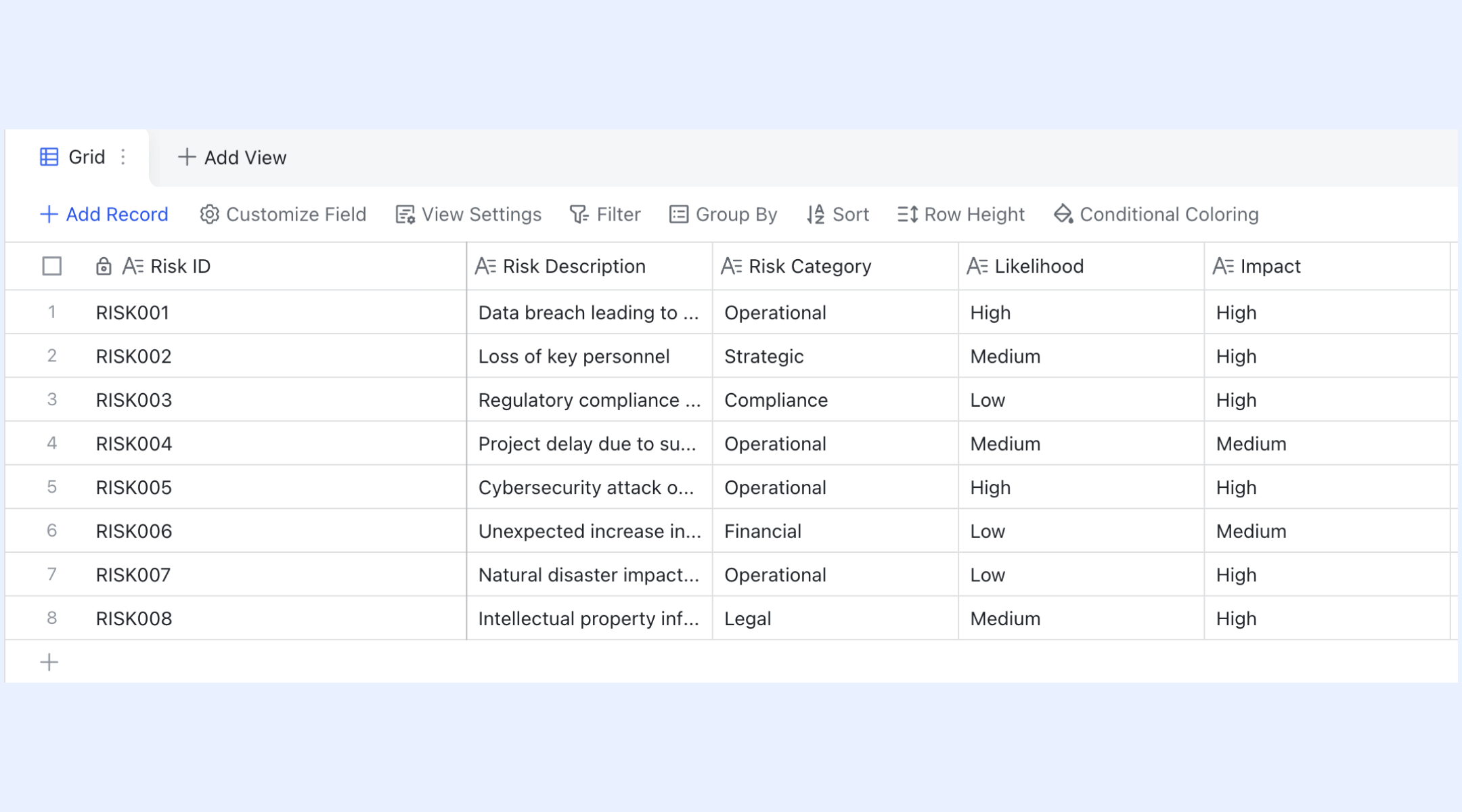Click the 'Unexpected increase in...' cell
The height and width of the screenshot is (812, 1462).
590,531
